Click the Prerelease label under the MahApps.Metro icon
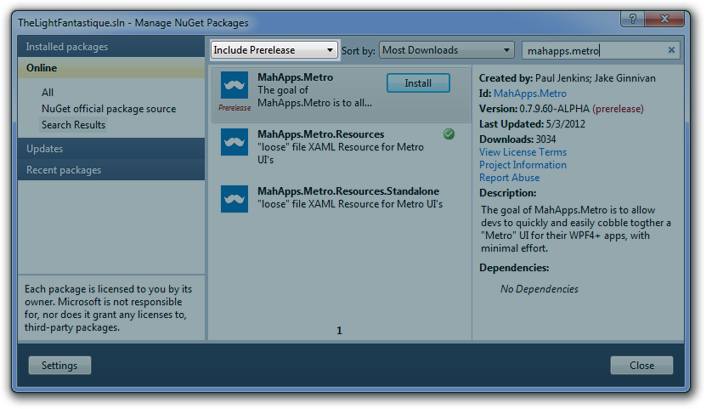The image size is (706, 409). (235, 108)
